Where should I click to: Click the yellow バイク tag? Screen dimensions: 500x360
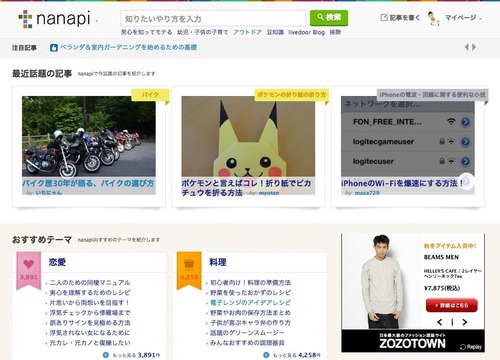coord(150,95)
